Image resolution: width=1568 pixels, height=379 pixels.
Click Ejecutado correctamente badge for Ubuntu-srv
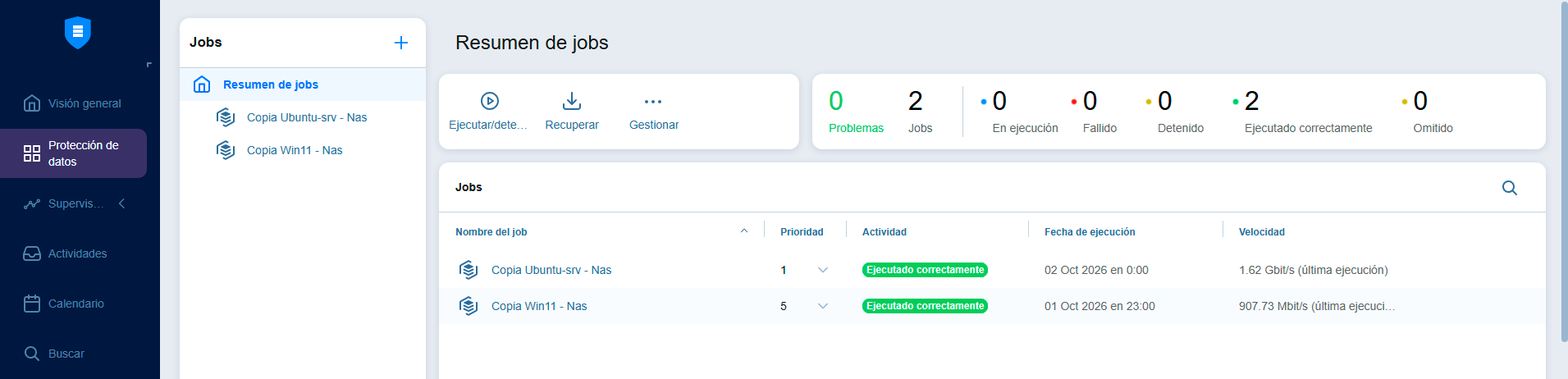tap(925, 270)
